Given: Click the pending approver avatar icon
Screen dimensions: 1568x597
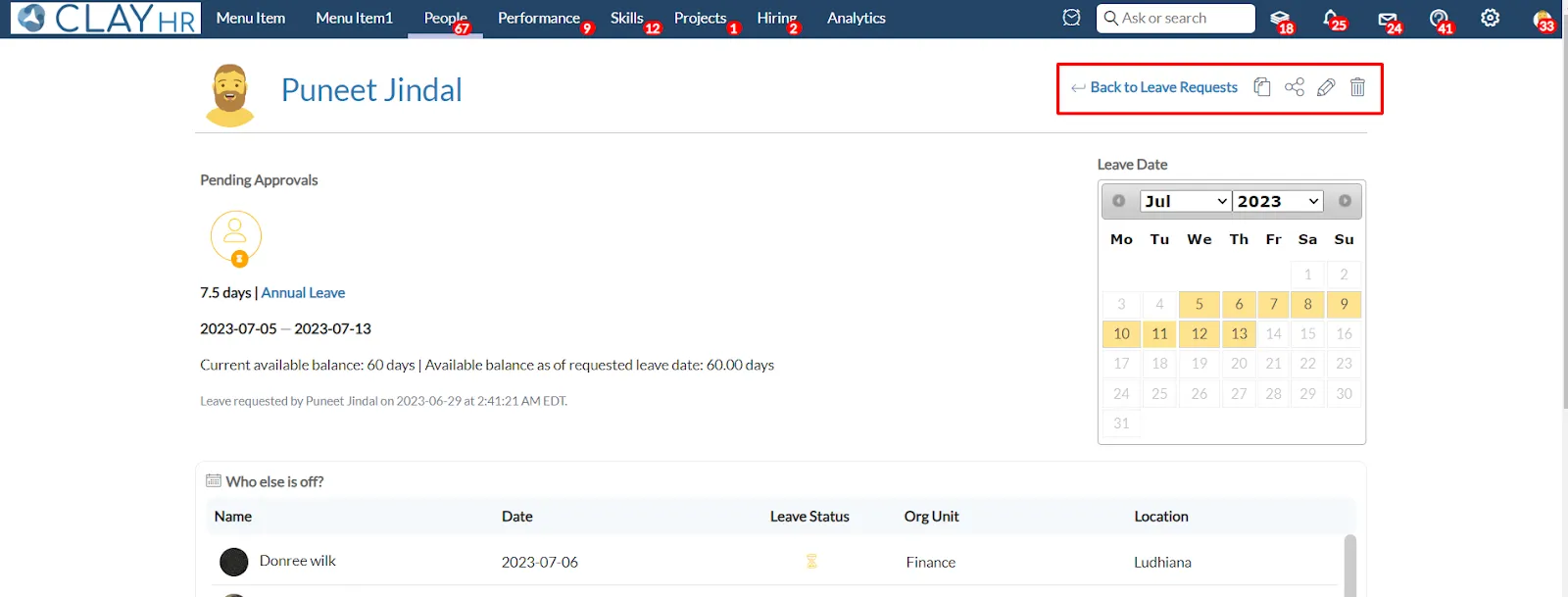Looking at the screenshot, I should 236,237.
